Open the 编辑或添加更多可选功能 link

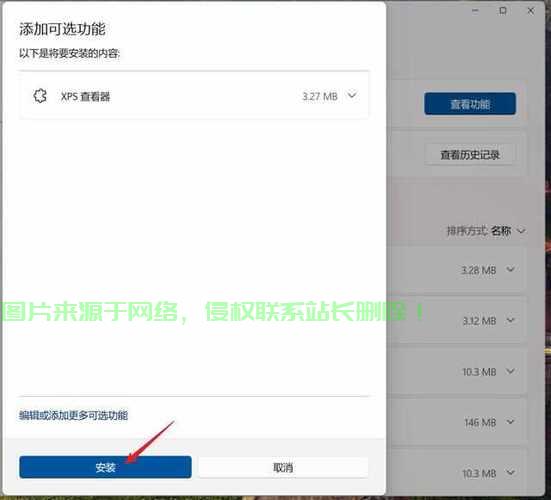pyautogui.click(x=73, y=415)
